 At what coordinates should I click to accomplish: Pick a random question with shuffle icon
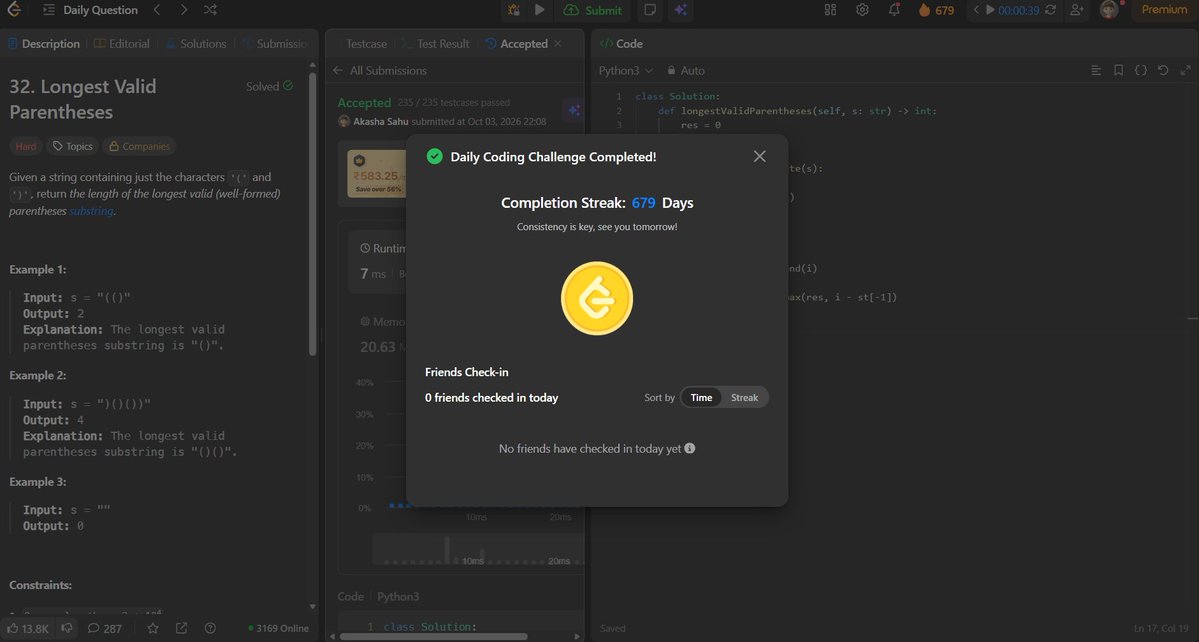pos(210,10)
